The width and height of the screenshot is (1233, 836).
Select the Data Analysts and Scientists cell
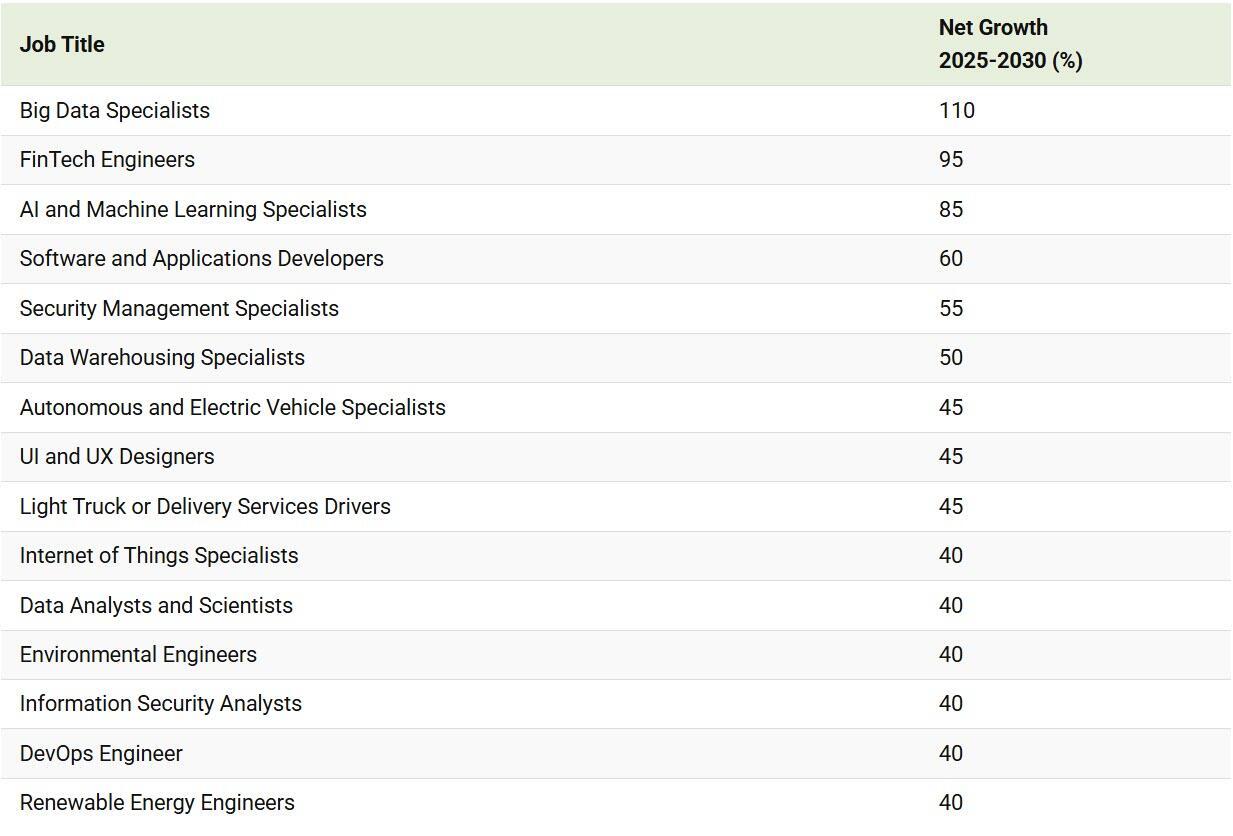coord(156,605)
